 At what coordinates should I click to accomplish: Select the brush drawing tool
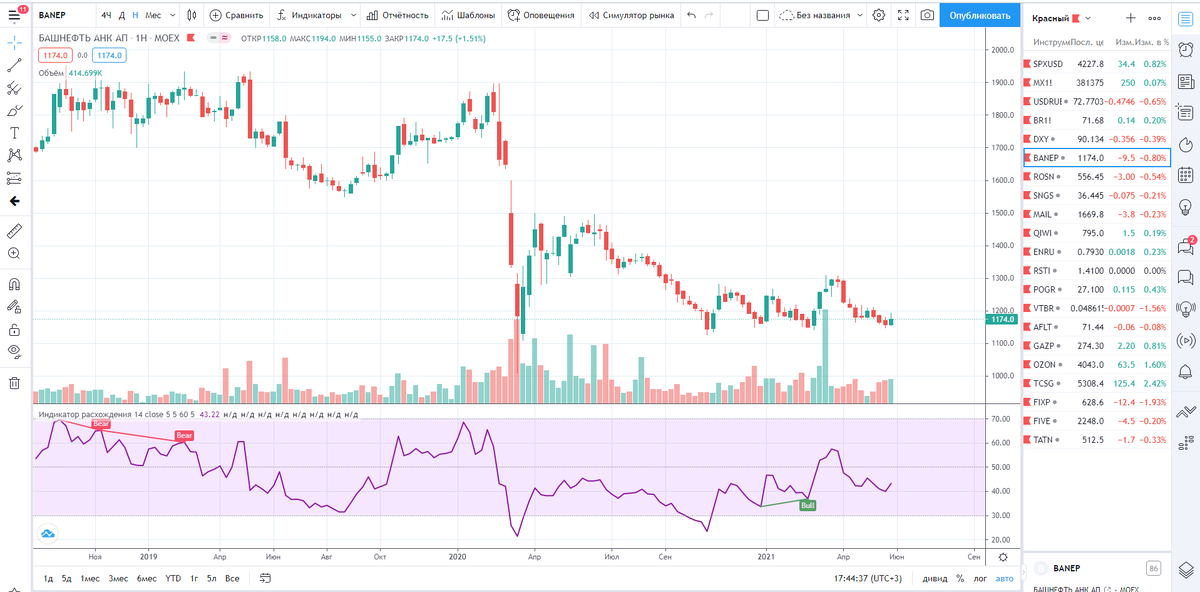(14, 110)
